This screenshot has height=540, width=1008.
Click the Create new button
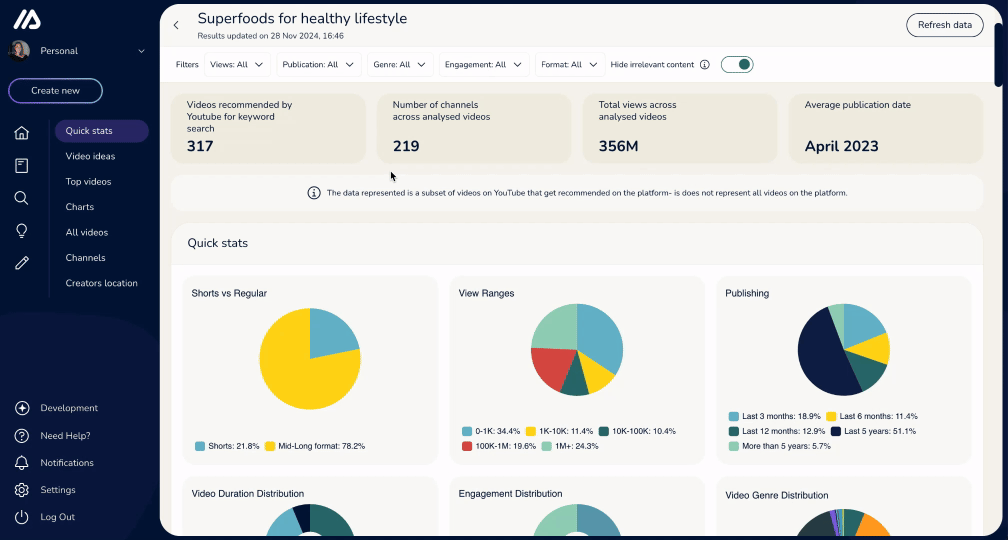coord(55,91)
